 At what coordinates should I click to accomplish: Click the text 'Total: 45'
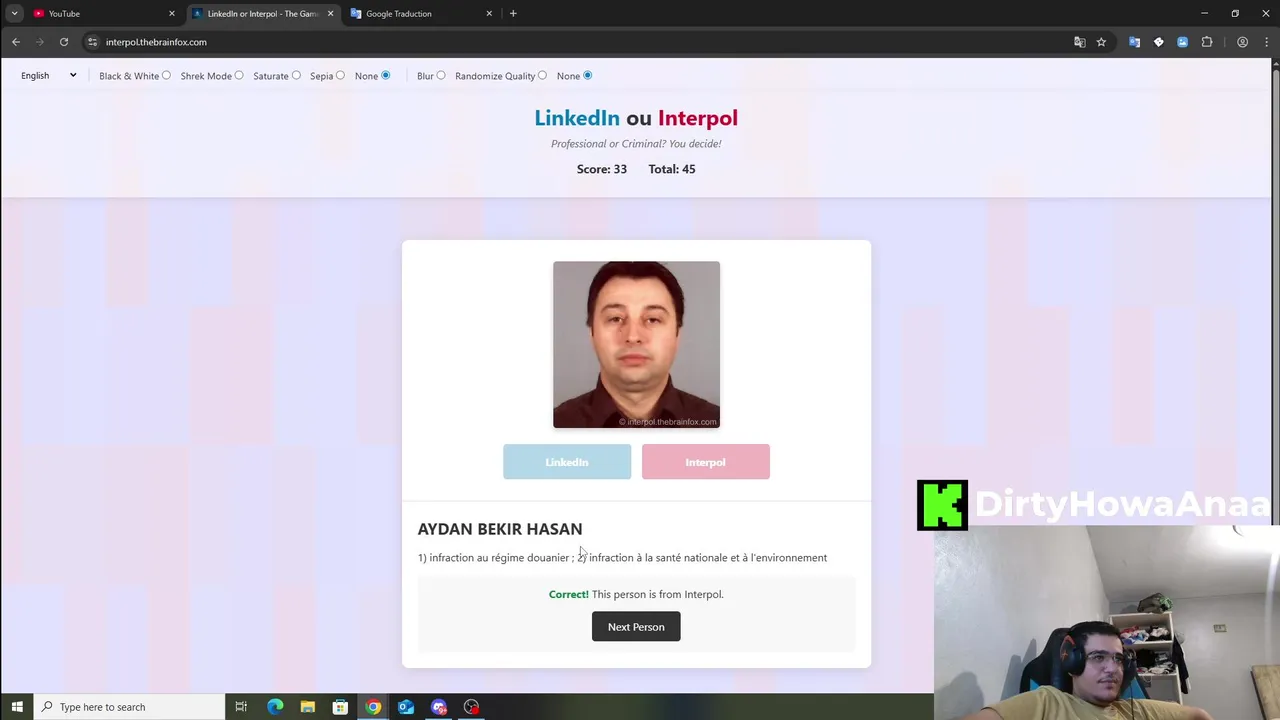click(672, 169)
